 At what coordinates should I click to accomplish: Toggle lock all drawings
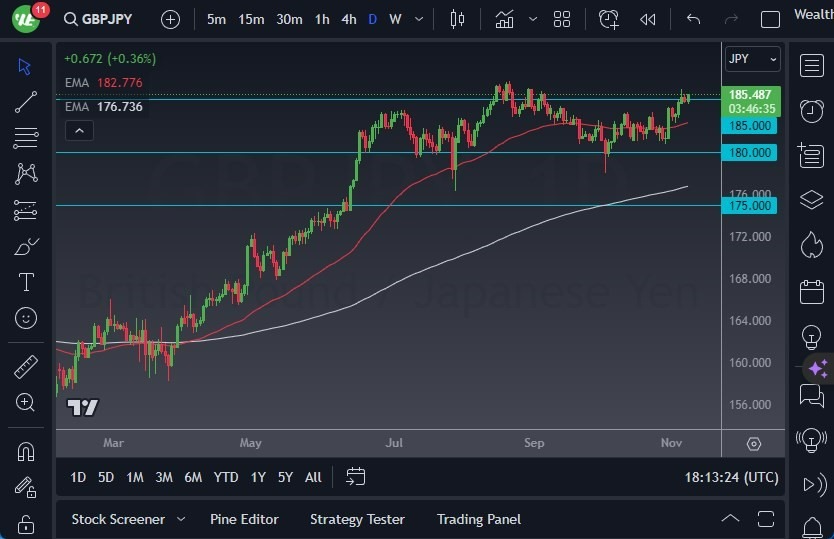[x=26, y=524]
